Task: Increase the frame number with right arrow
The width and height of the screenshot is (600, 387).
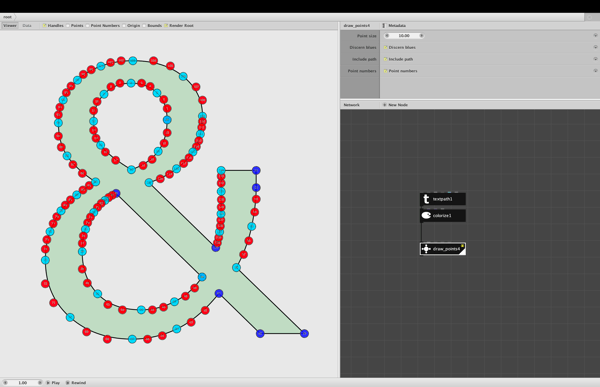Action: [40, 383]
